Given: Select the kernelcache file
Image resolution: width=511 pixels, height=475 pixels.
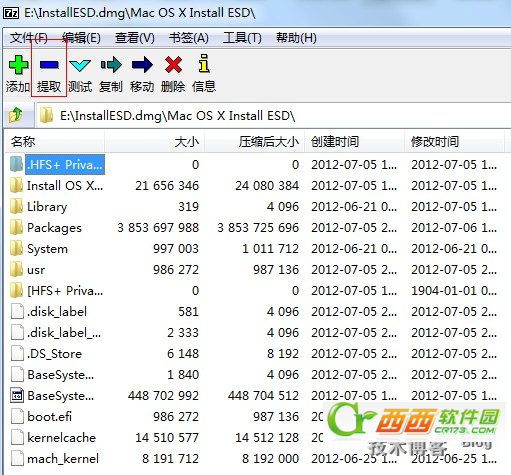Looking at the screenshot, I should (x=62, y=438).
